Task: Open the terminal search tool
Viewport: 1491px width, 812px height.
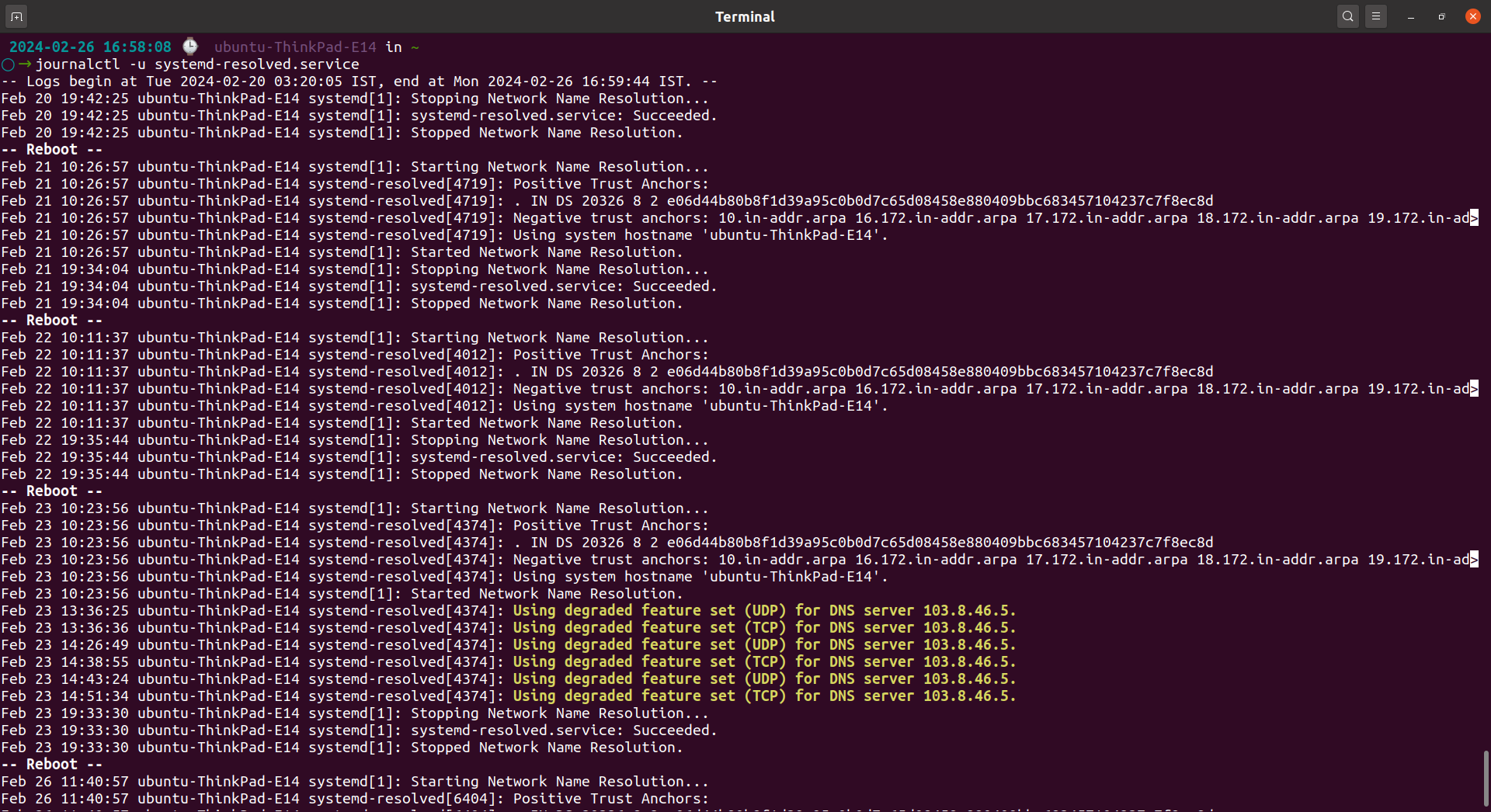Action: (x=1348, y=16)
